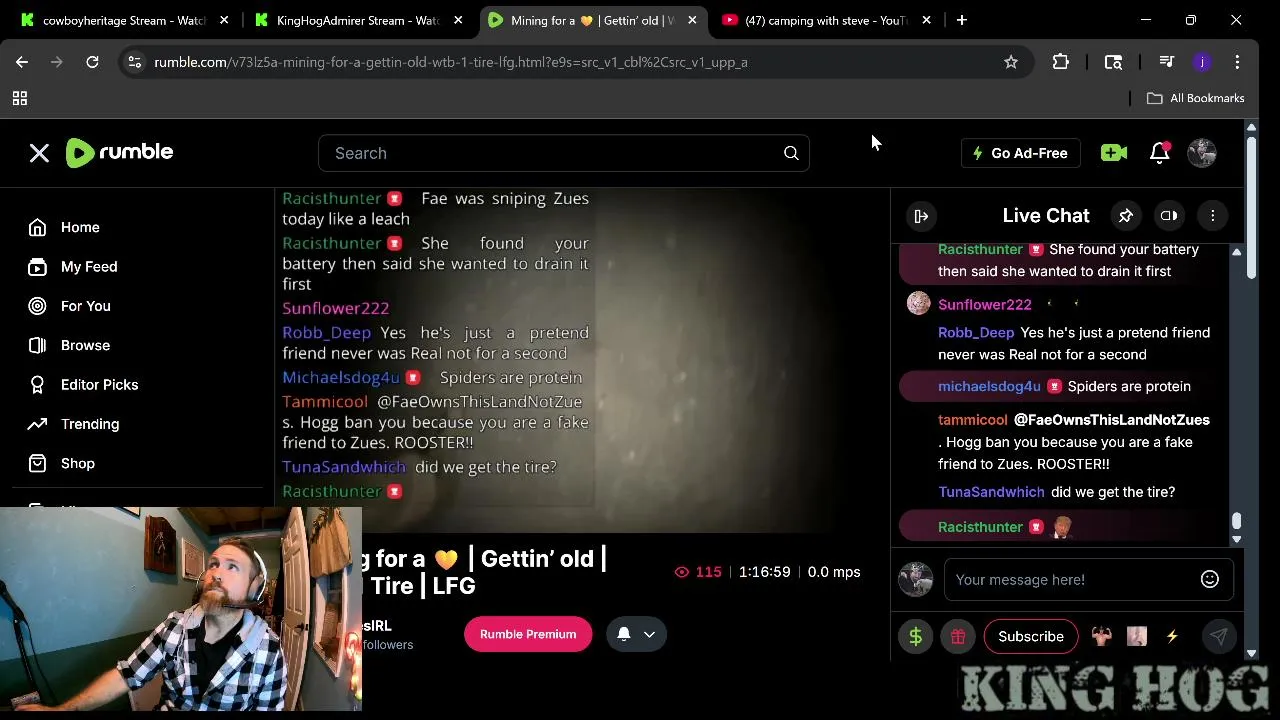The height and width of the screenshot is (720, 1280).
Task: Click the gift subscription icon
Action: click(957, 636)
